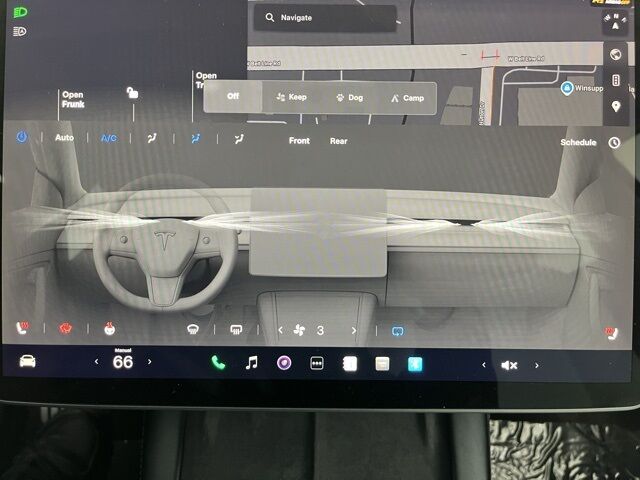Toggle the blue air recirculation icon
This screenshot has height=480, width=640.
coord(398,331)
